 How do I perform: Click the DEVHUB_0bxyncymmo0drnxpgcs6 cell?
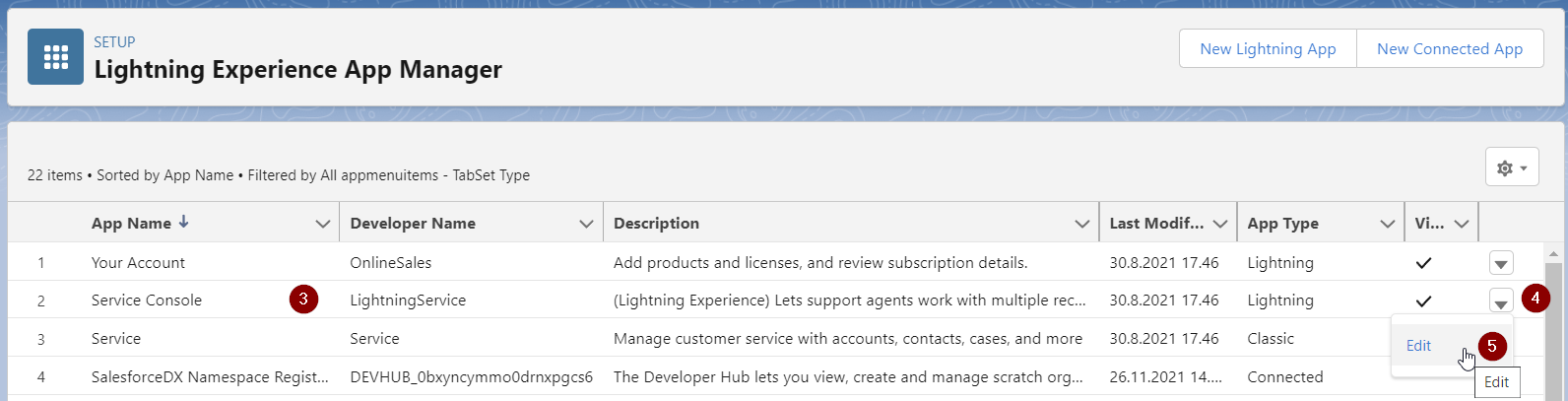point(472,376)
